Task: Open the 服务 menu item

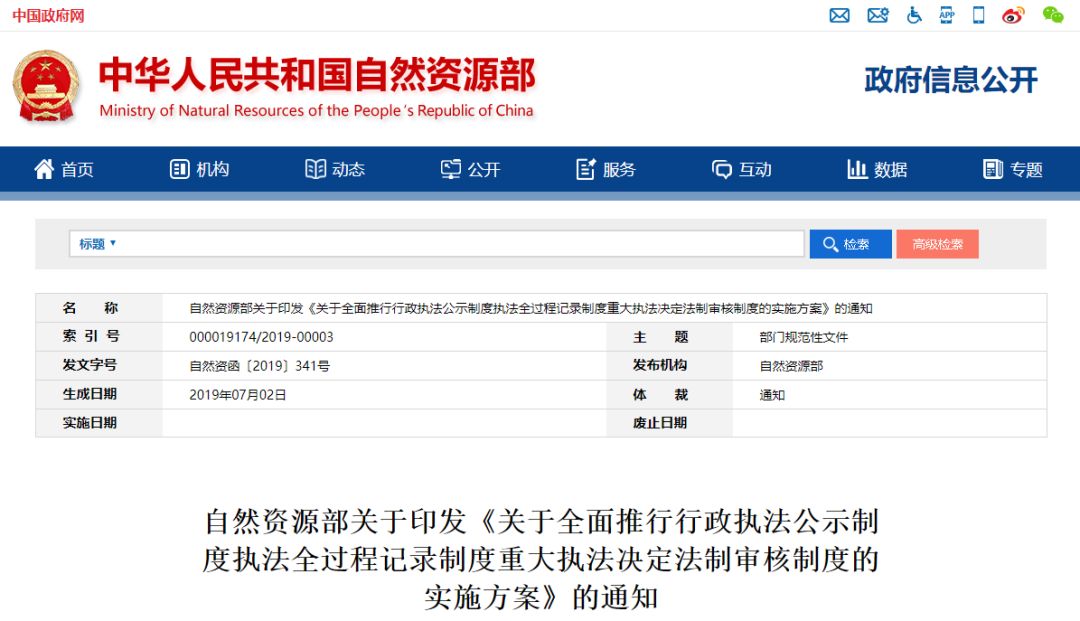Action: click(x=619, y=169)
